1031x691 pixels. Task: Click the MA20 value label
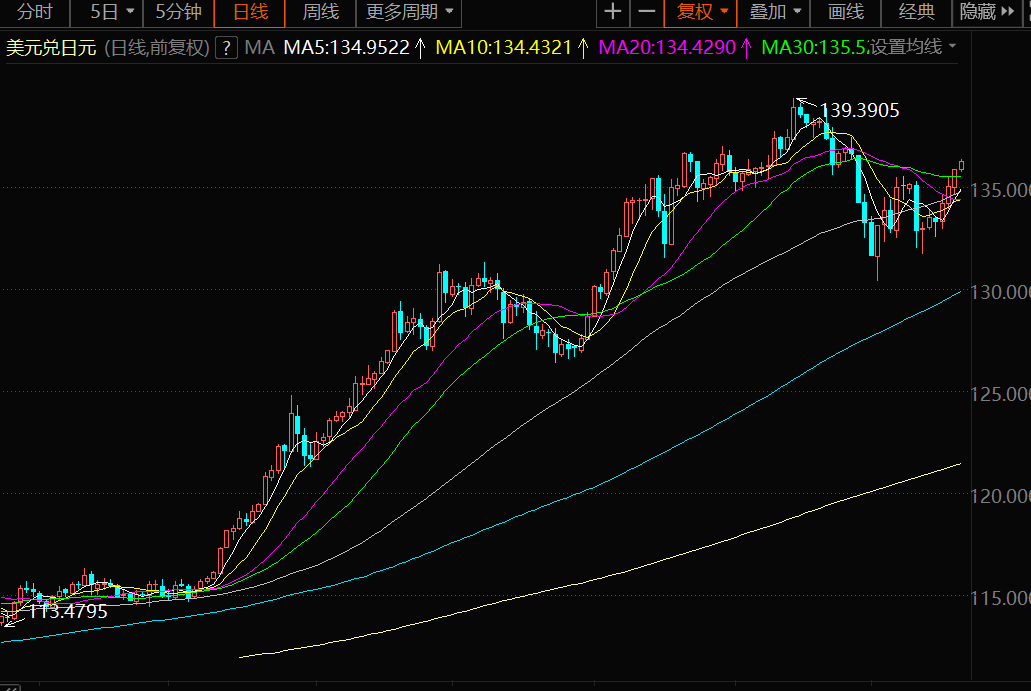[675, 47]
